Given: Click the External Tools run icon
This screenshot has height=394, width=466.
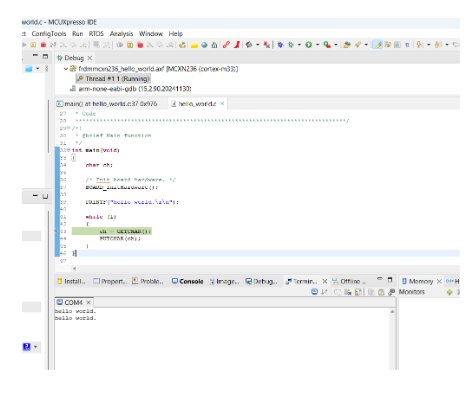Looking at the screenshot, I should 327,45.
